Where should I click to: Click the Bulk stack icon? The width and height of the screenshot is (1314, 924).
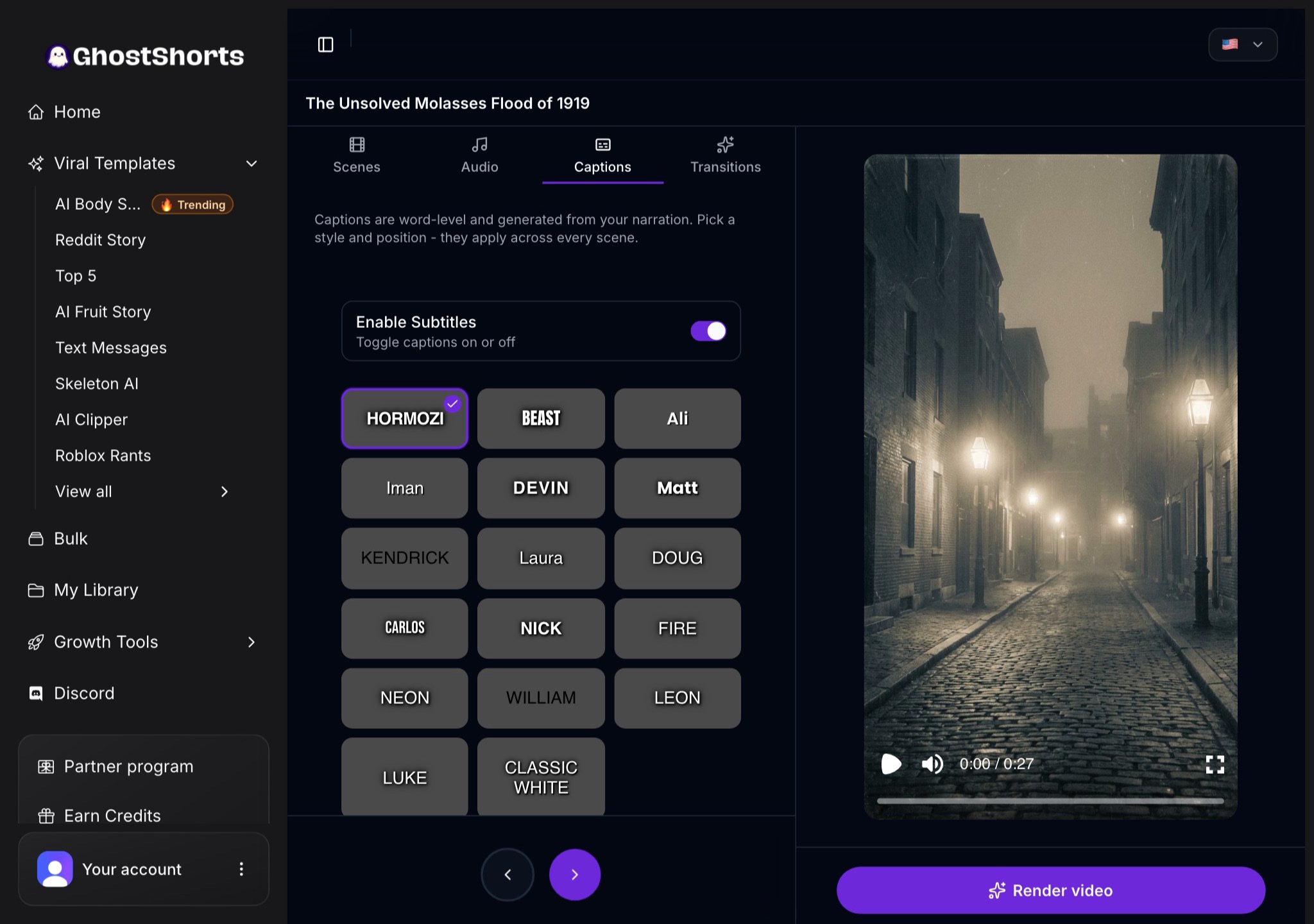point(36,539)
